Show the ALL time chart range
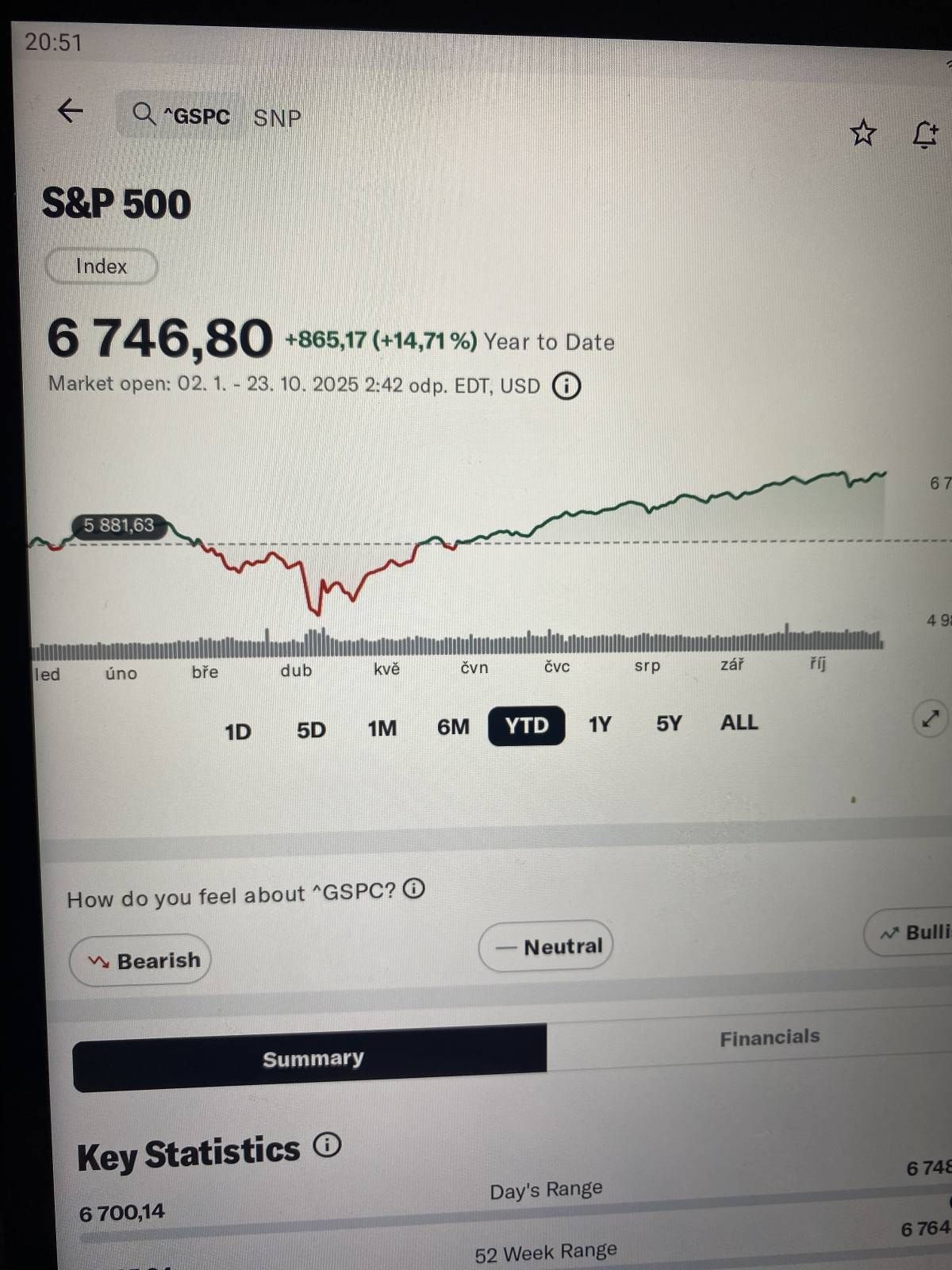This screenshot has width=952, height=1270. 739,722
